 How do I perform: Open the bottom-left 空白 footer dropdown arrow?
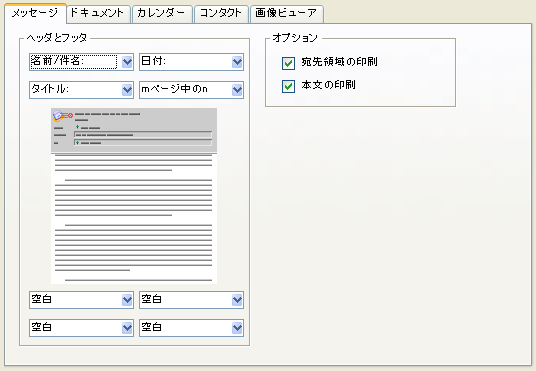click(x=127, y=328)
